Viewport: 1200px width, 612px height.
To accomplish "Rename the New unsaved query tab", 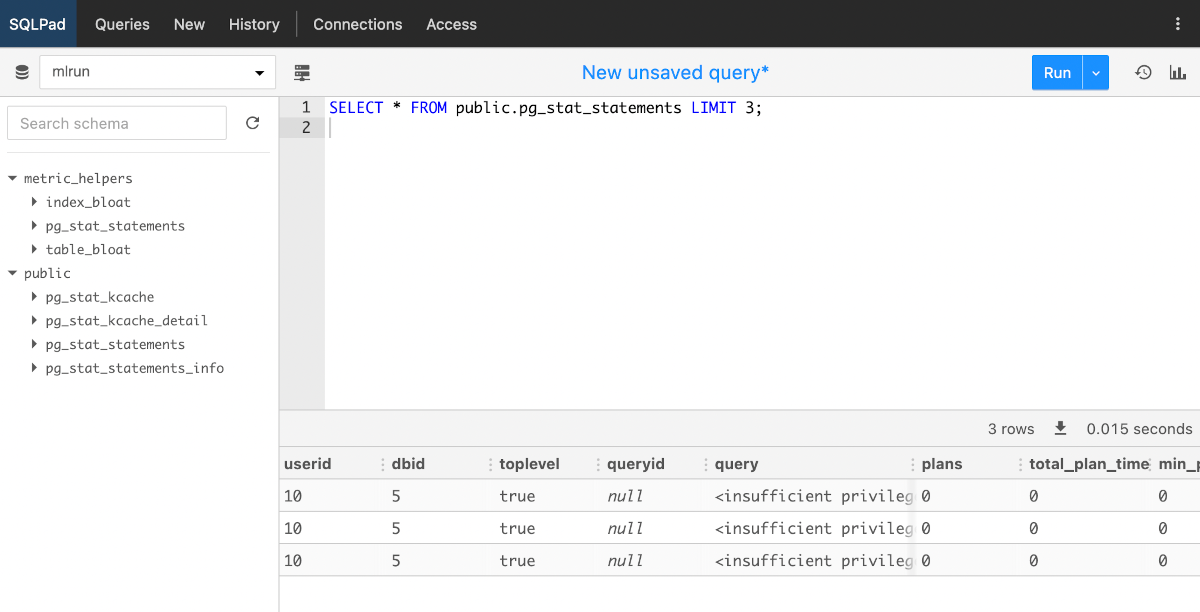I will 675,72.
